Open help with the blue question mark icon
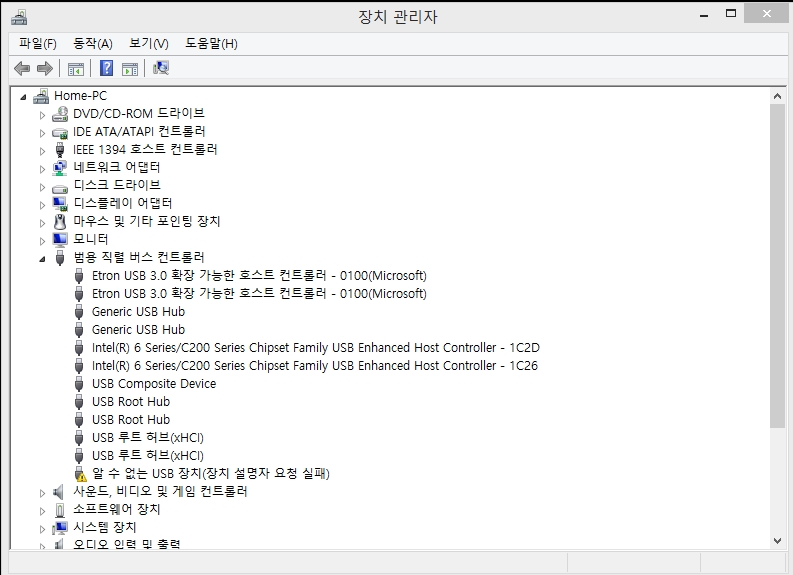 point(106,68)
